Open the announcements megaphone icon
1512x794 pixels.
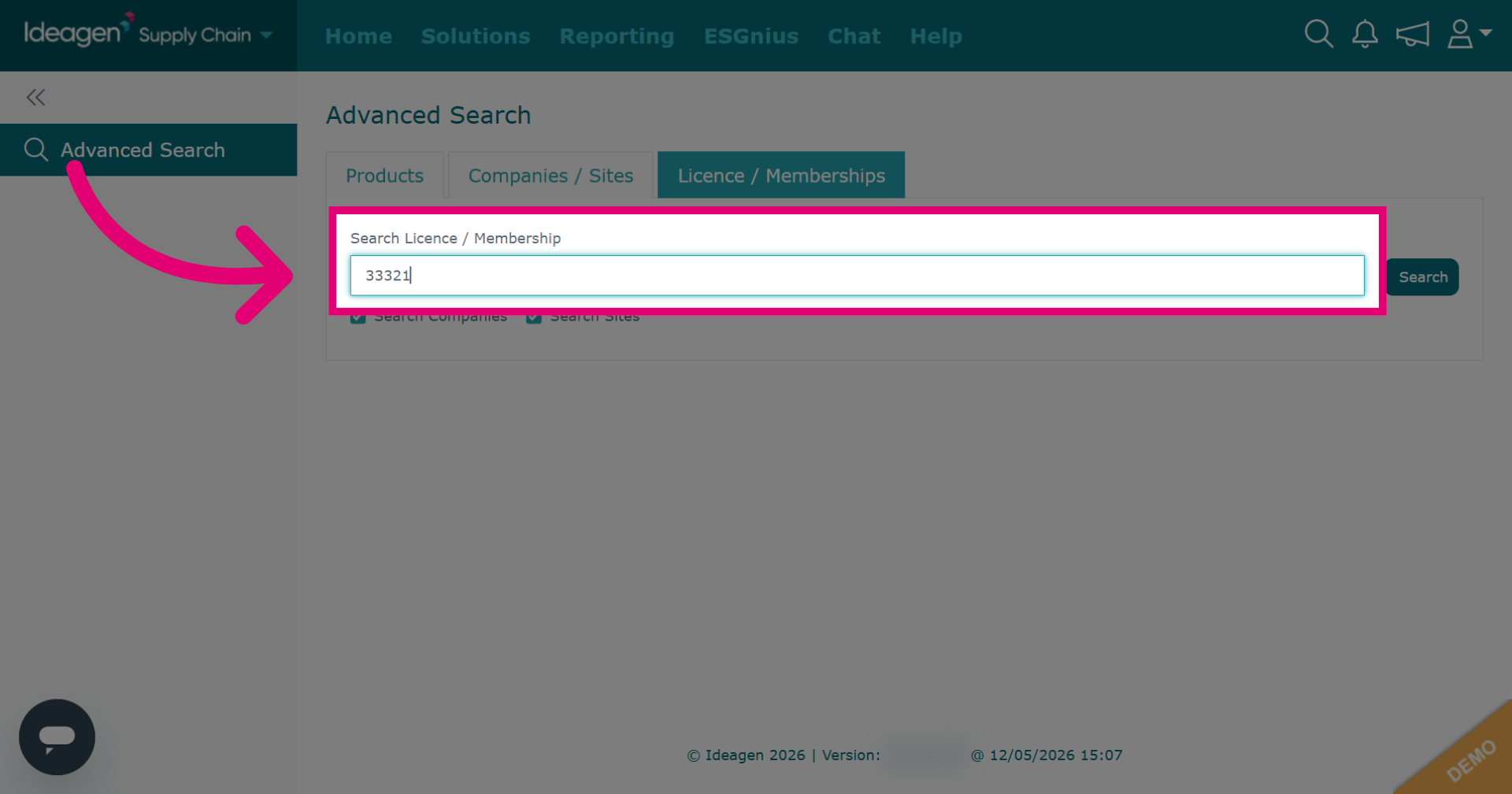click(1412, 35)
